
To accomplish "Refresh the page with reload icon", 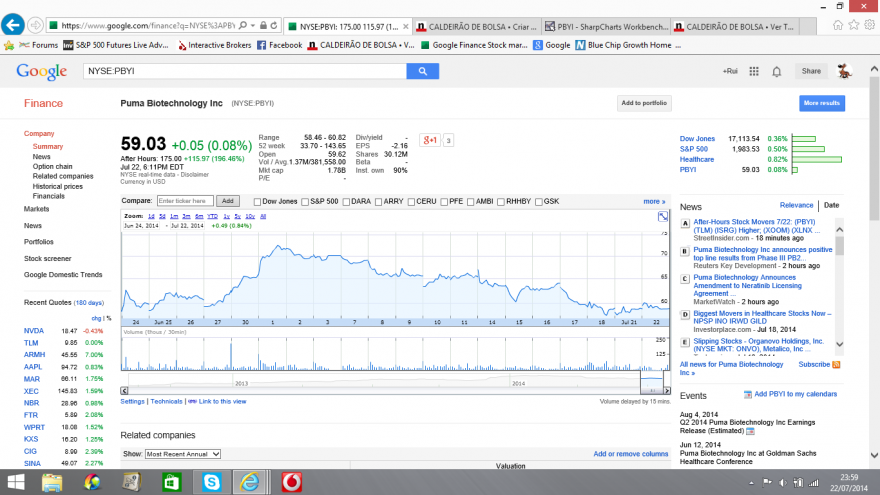I will pyautogui.click(x=274, y=25).
